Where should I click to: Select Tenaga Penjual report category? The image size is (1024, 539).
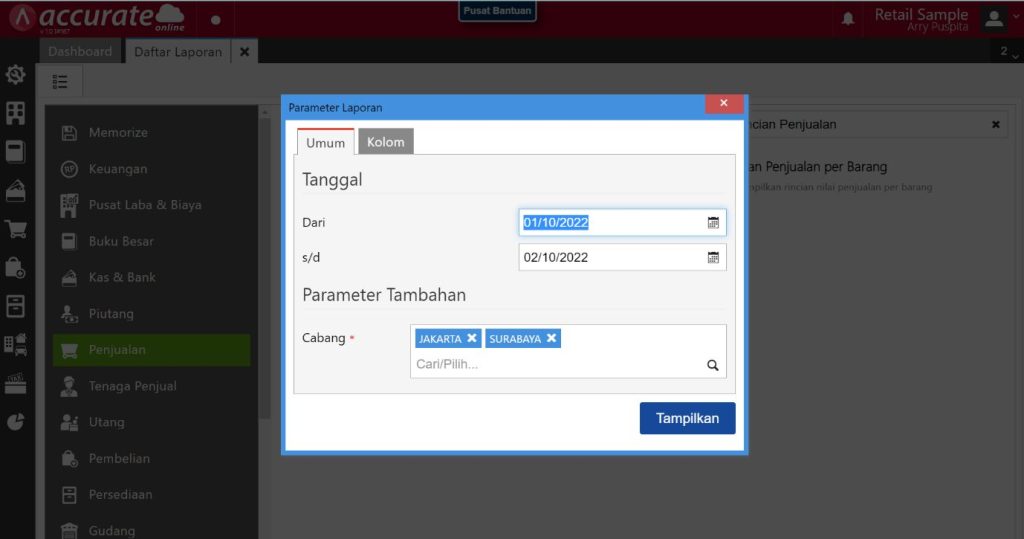(x=152, y=387)
